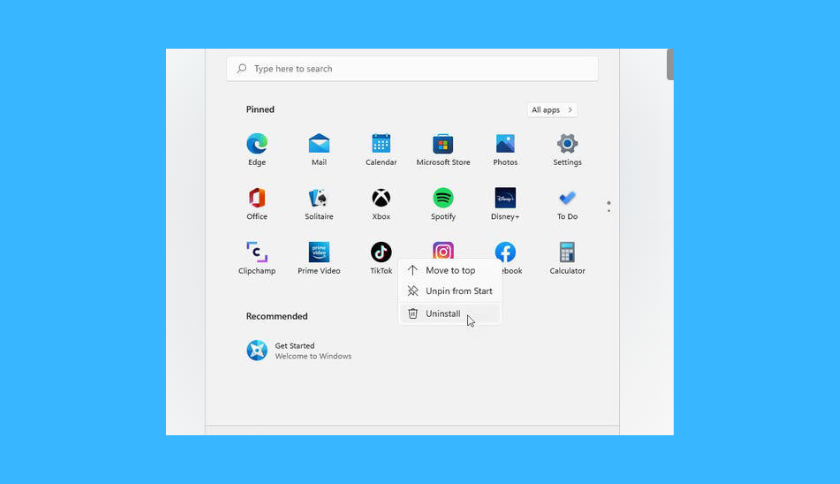Screen dimensions: 840x484
Task: Open the Edge browser icon
Action: pyautogui.click(x=257, y=144)
